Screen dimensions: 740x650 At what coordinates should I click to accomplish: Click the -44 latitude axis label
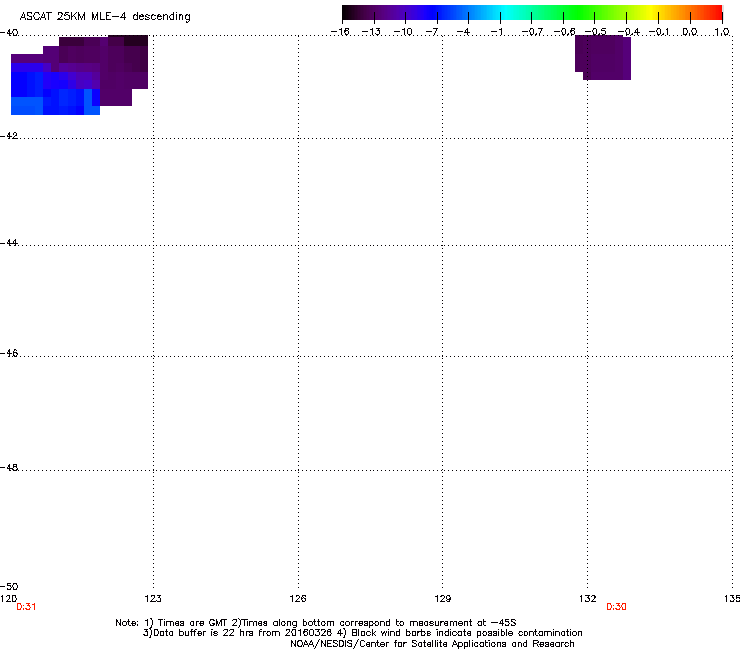[x=9, y=243]
